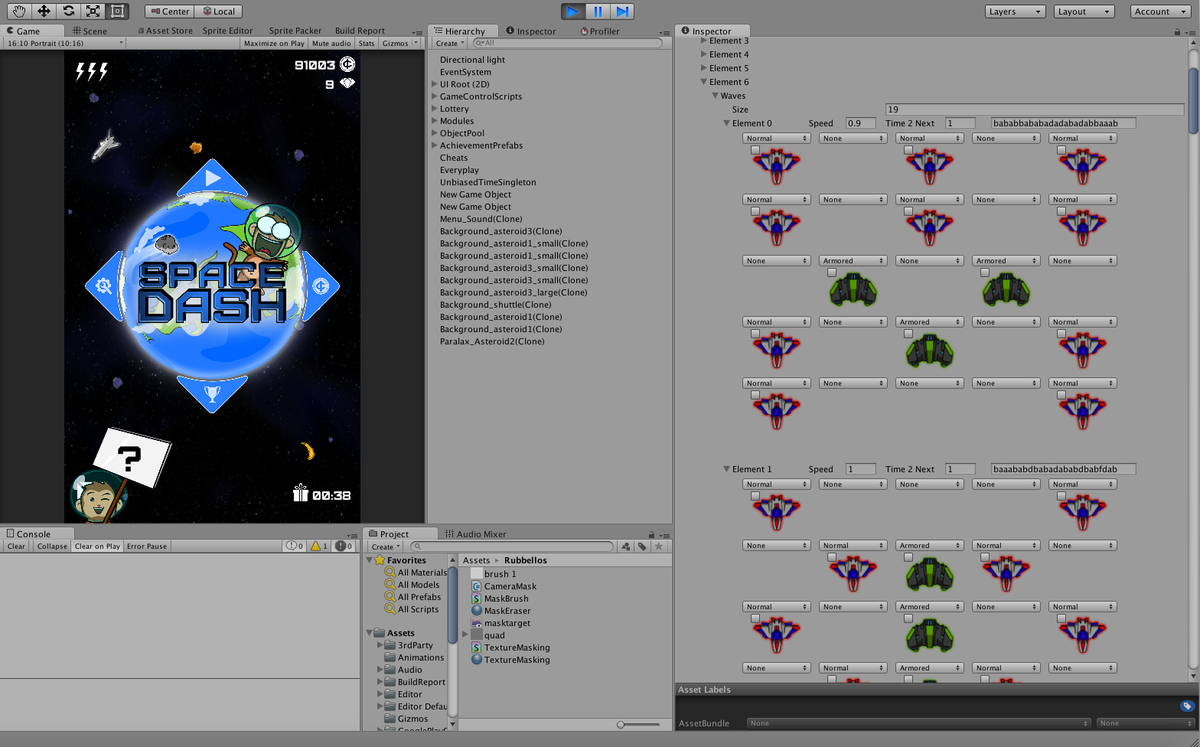Open the Account dropdown

click(1159, 11)
